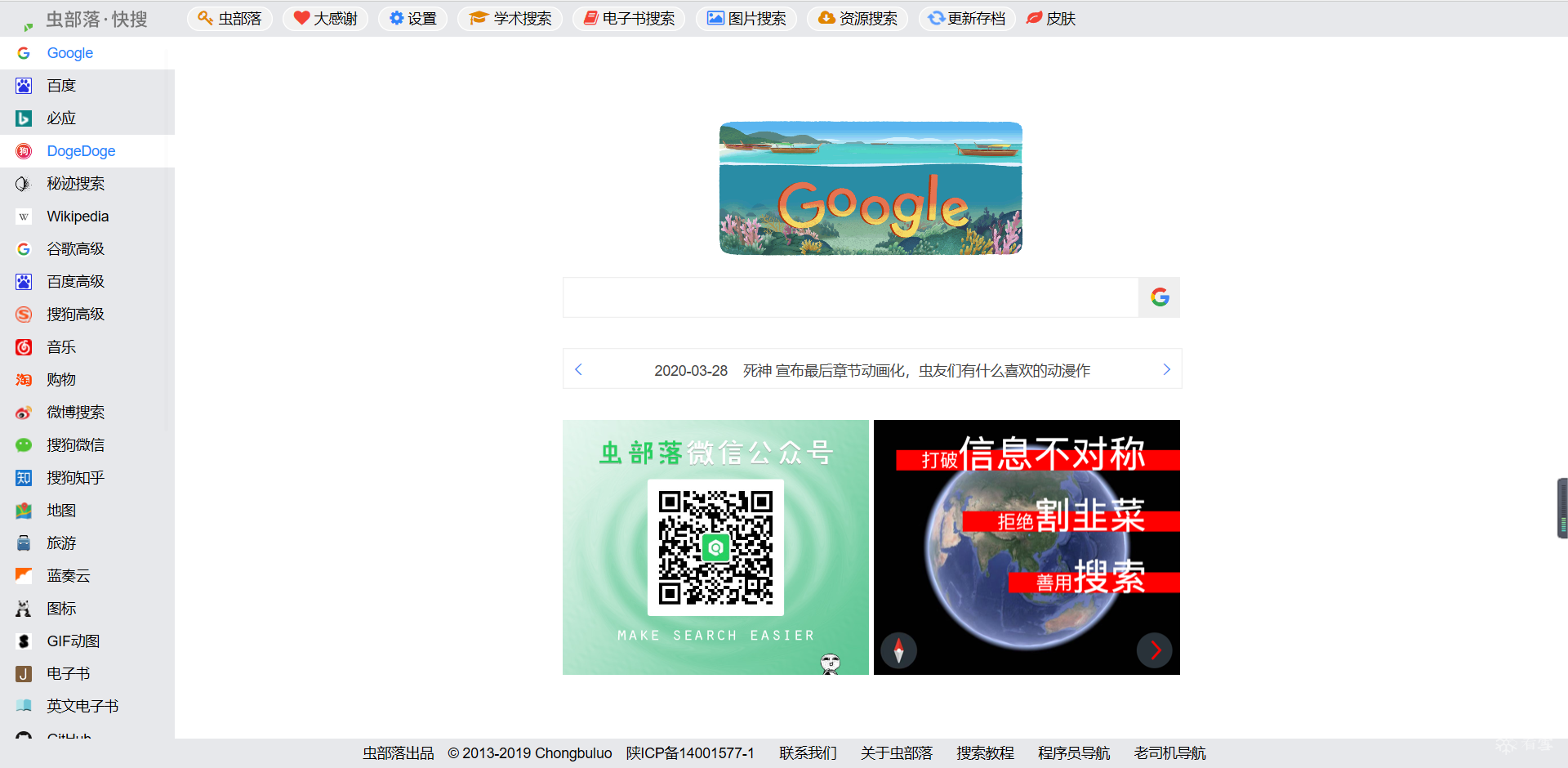The image size is (1568, 768).
Task: Click 大感谢 heart button
Action: (x=325, y=18)
